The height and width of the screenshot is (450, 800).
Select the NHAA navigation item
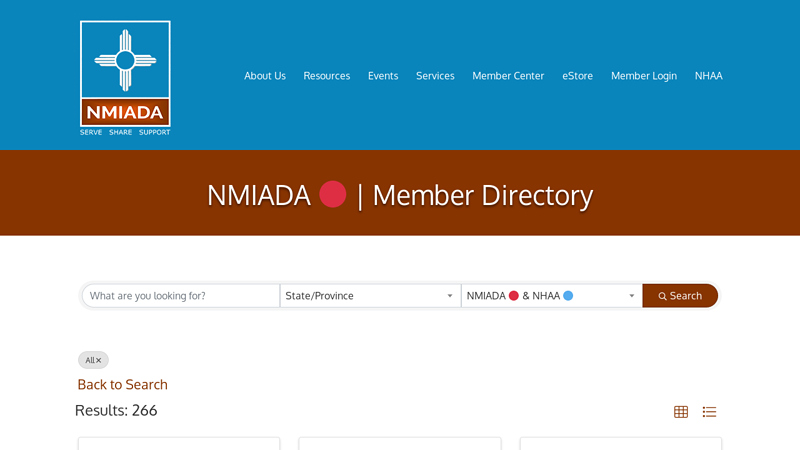pyautogui.click(x=708, y=76)
